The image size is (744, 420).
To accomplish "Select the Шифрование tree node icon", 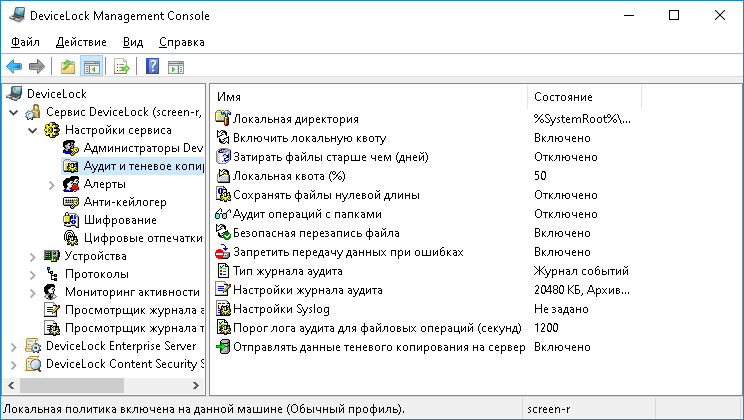I will [71, 220].
